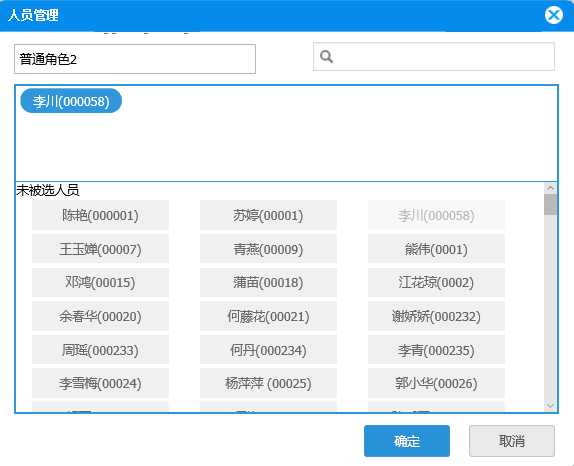
Task: Click 何丹(000234) entry
Action: (268, 350)
